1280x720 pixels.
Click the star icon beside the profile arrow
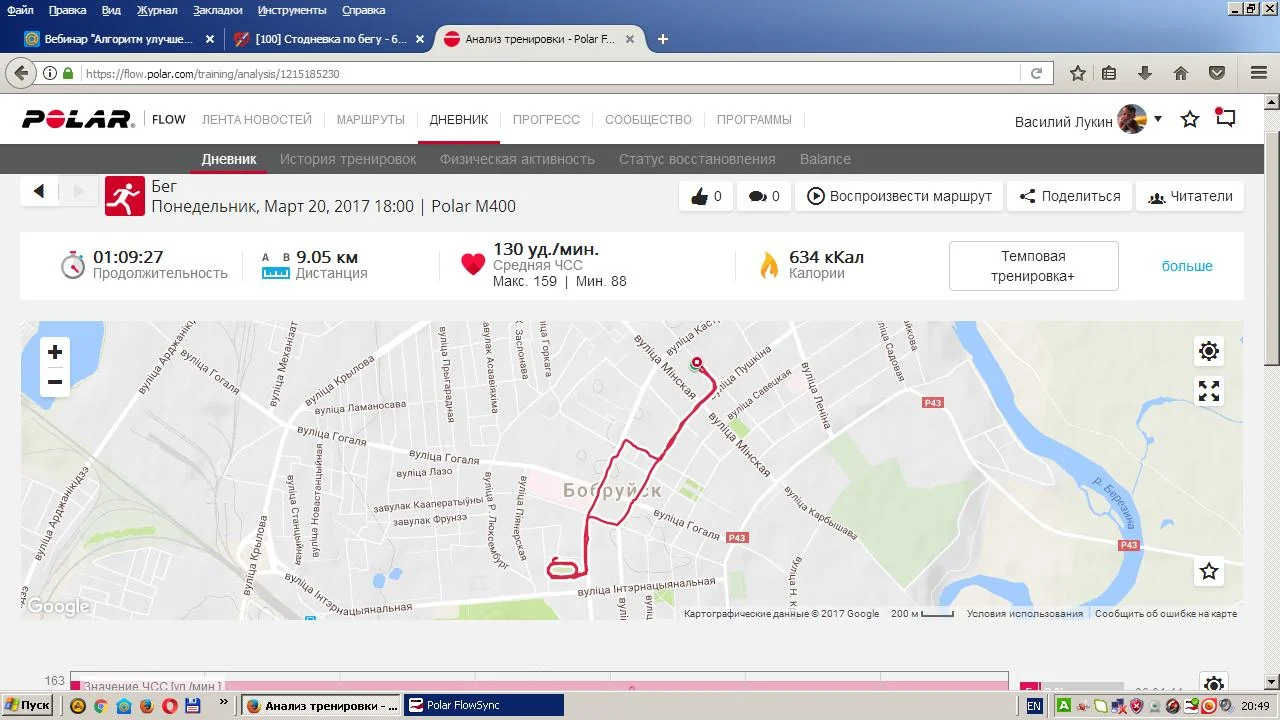[1190, 119]
